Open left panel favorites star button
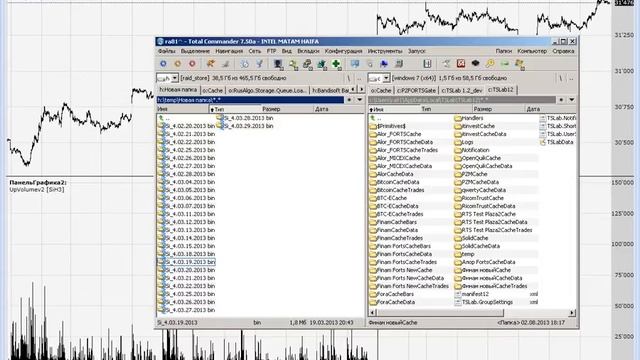 pos(349,100)
